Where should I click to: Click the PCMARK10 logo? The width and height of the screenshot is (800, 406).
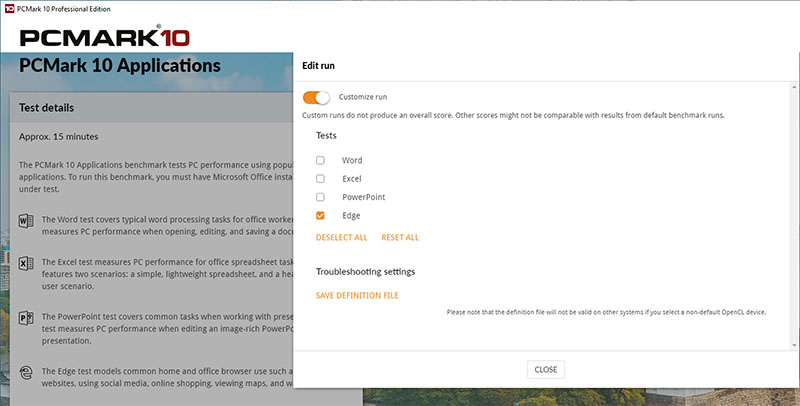tap(105, 36)
